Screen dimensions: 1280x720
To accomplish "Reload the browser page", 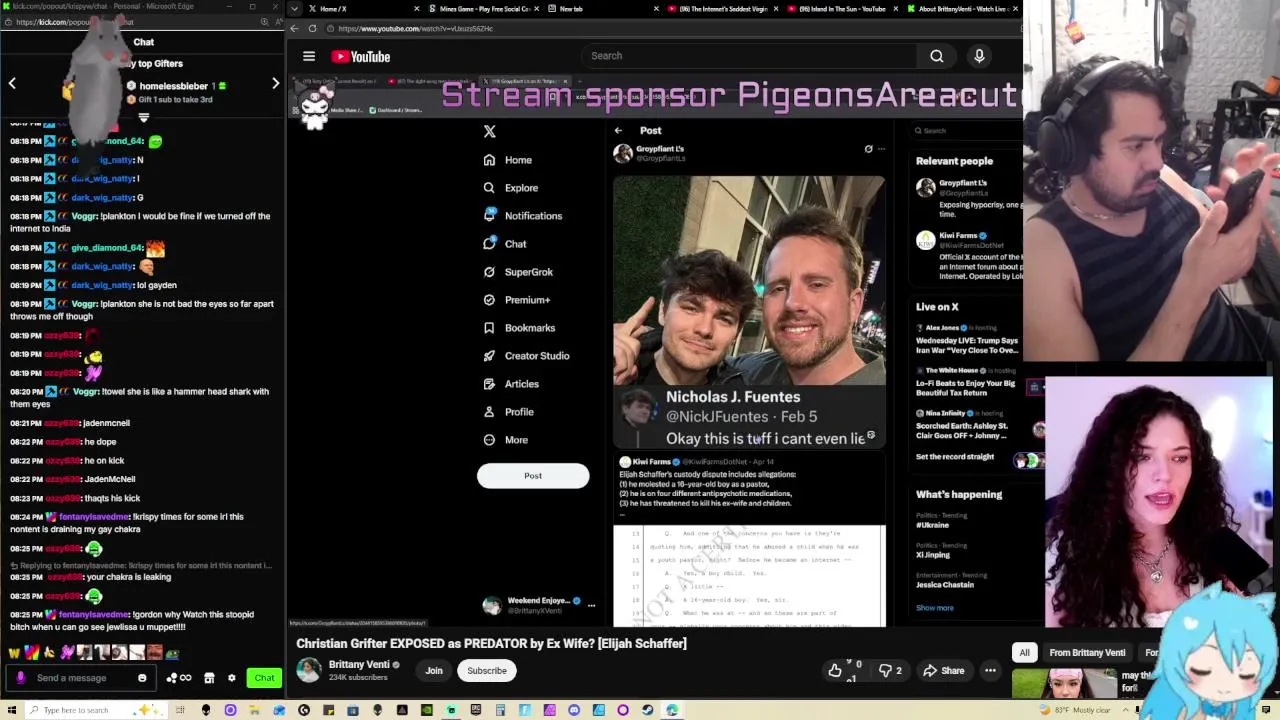I will click(312, 28).
